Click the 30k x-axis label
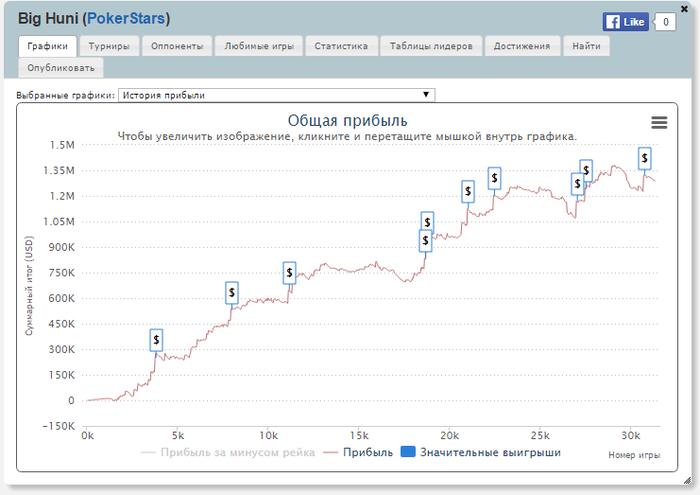This screenshot has width=700, height=495. (631, 436)
